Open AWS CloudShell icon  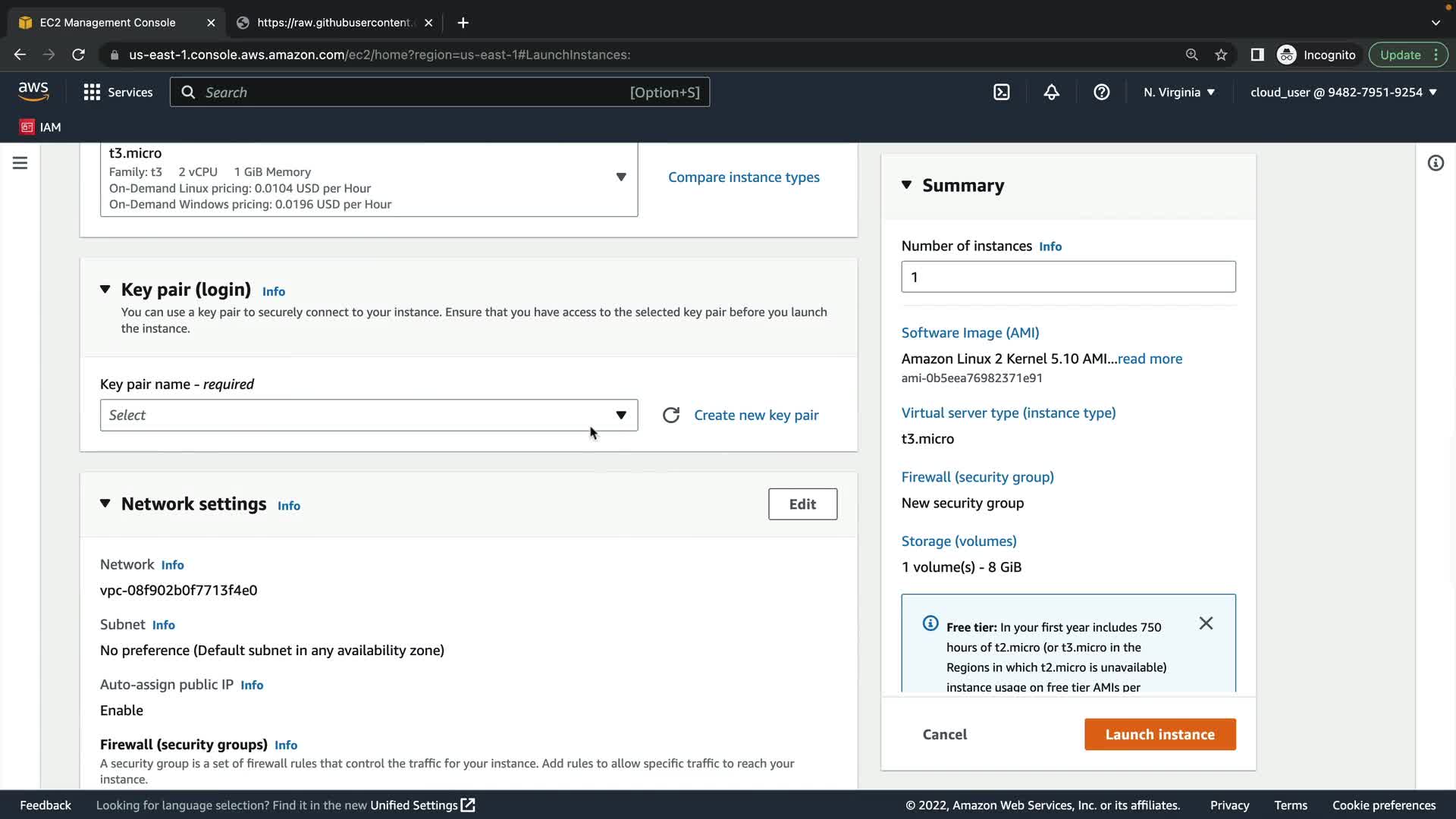(1001, 93)
